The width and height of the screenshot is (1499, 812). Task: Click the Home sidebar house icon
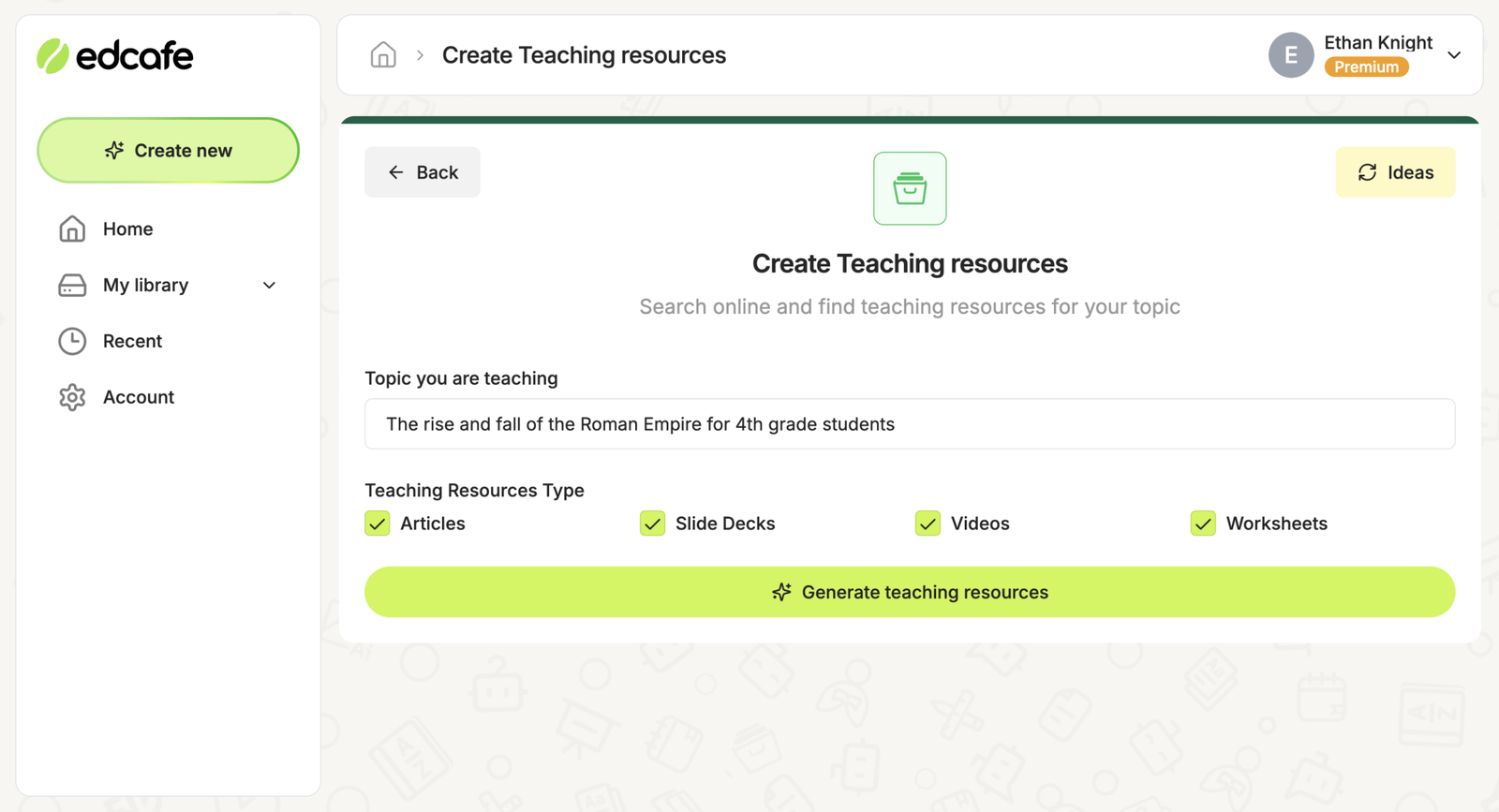click(x=72, y=229)
